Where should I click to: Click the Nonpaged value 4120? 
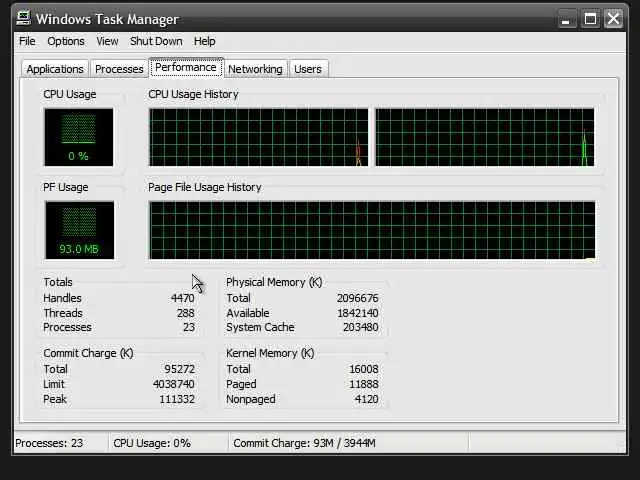(367, 399)
